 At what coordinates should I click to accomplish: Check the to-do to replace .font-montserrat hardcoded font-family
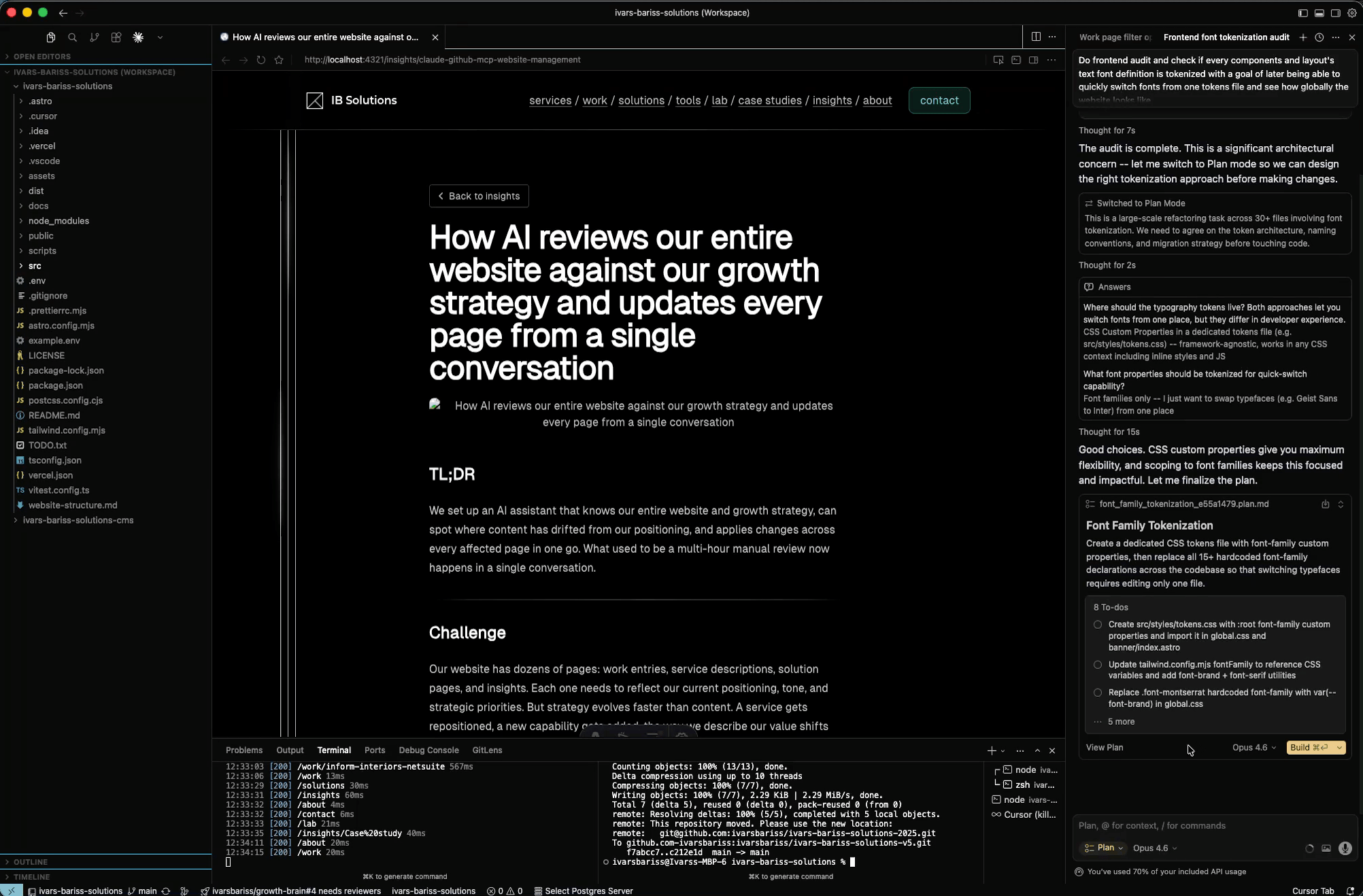pos(1097,693)
